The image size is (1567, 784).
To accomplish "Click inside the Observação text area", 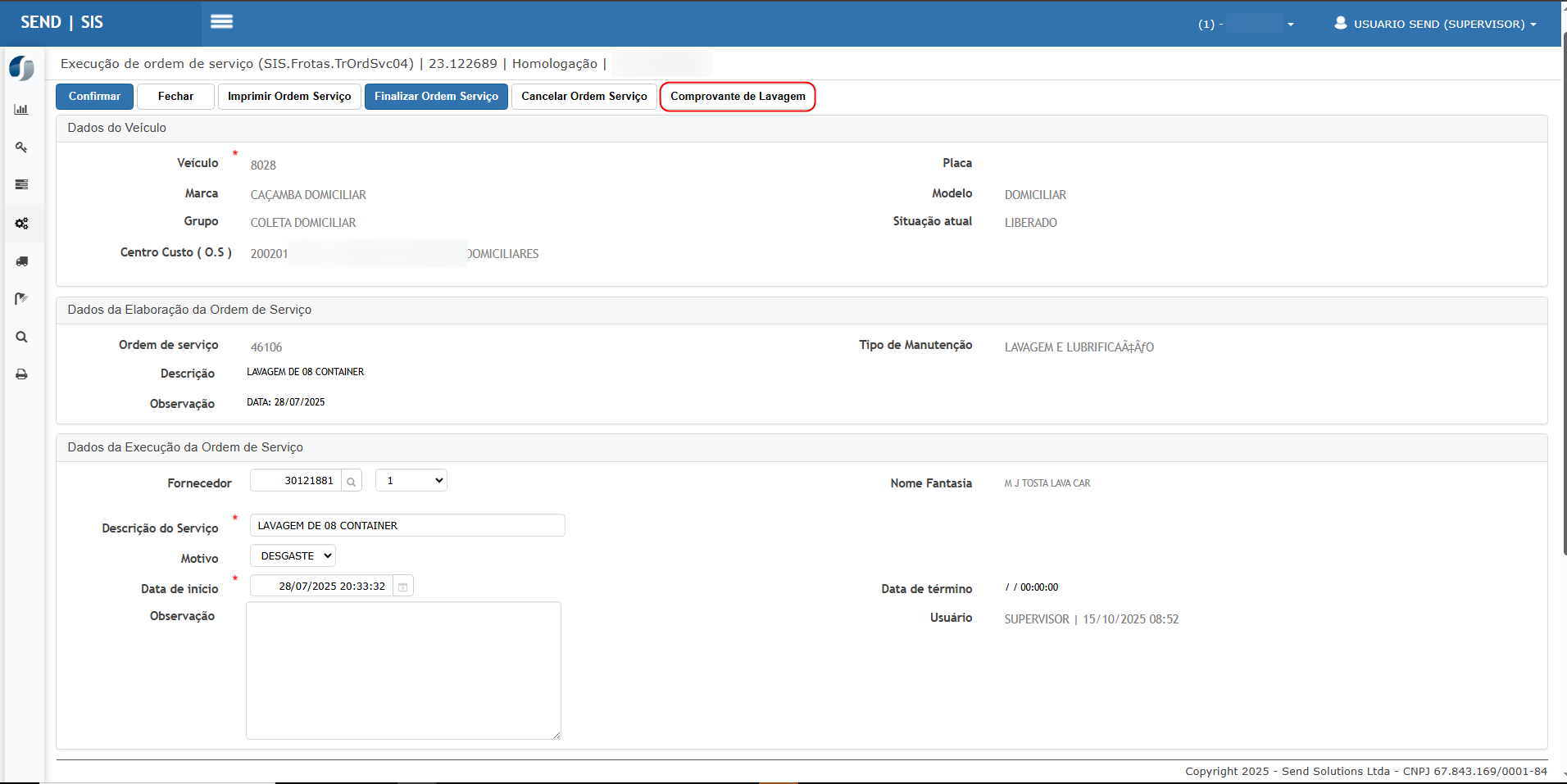I will pos(403,671).
